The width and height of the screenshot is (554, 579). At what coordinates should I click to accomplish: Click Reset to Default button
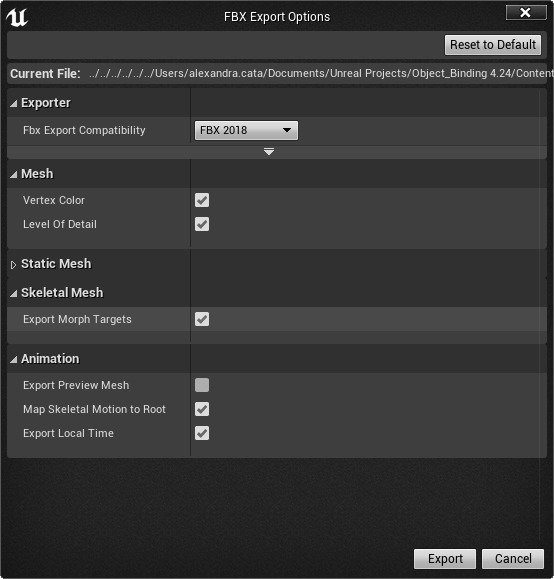click(x=493, y=45)
